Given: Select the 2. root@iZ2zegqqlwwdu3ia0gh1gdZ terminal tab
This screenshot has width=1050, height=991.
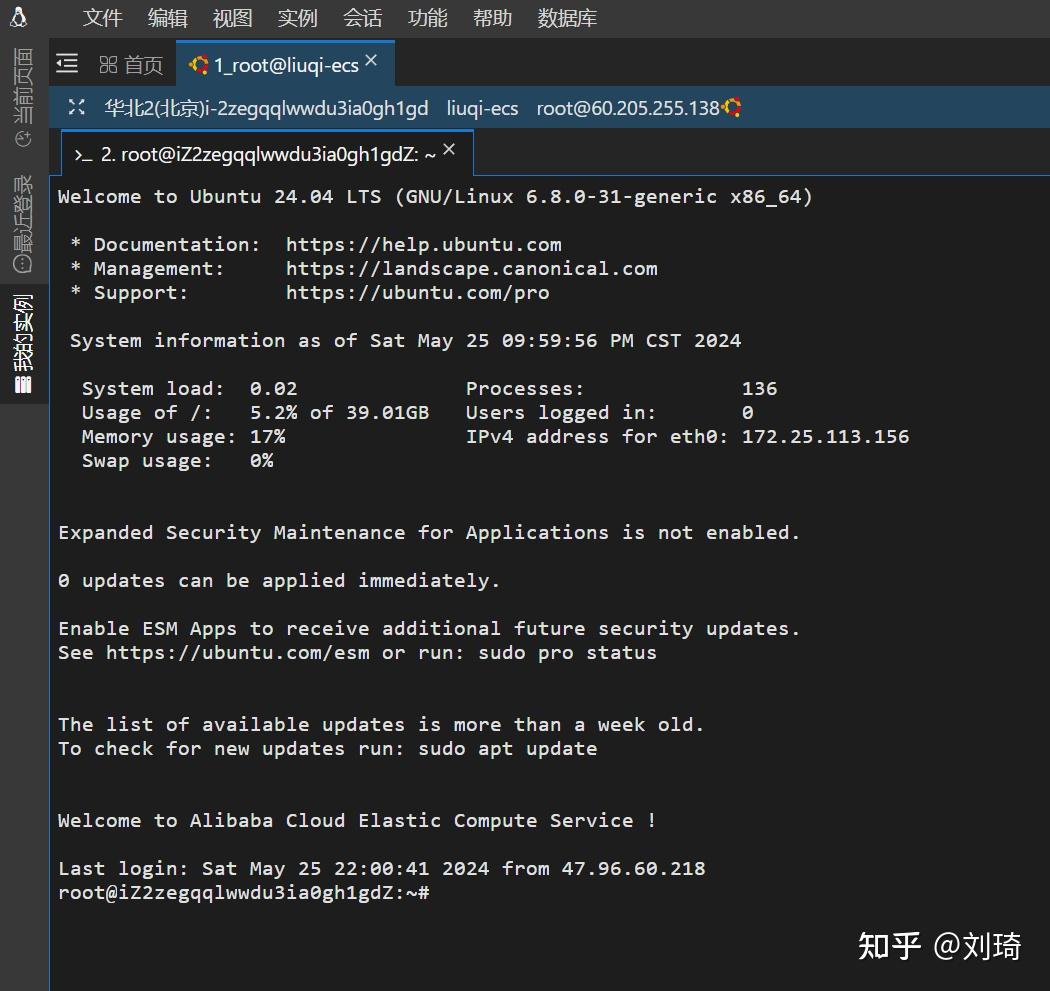Looking at the screenshot, I should 260,152.
